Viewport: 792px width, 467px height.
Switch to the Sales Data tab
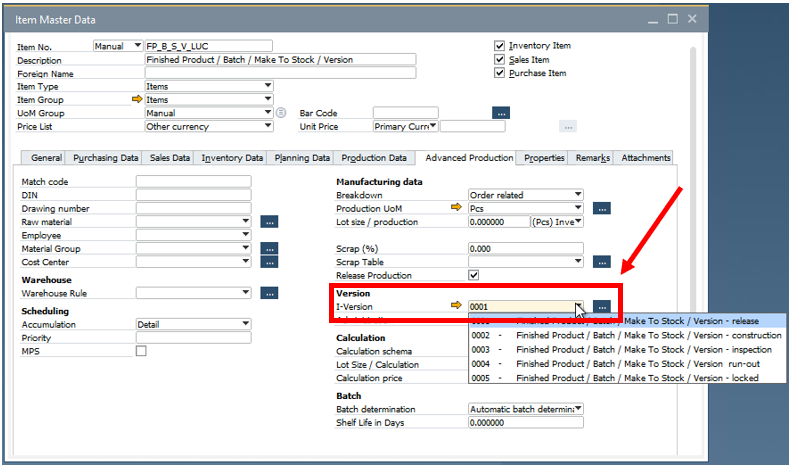[x=170, y=158]
